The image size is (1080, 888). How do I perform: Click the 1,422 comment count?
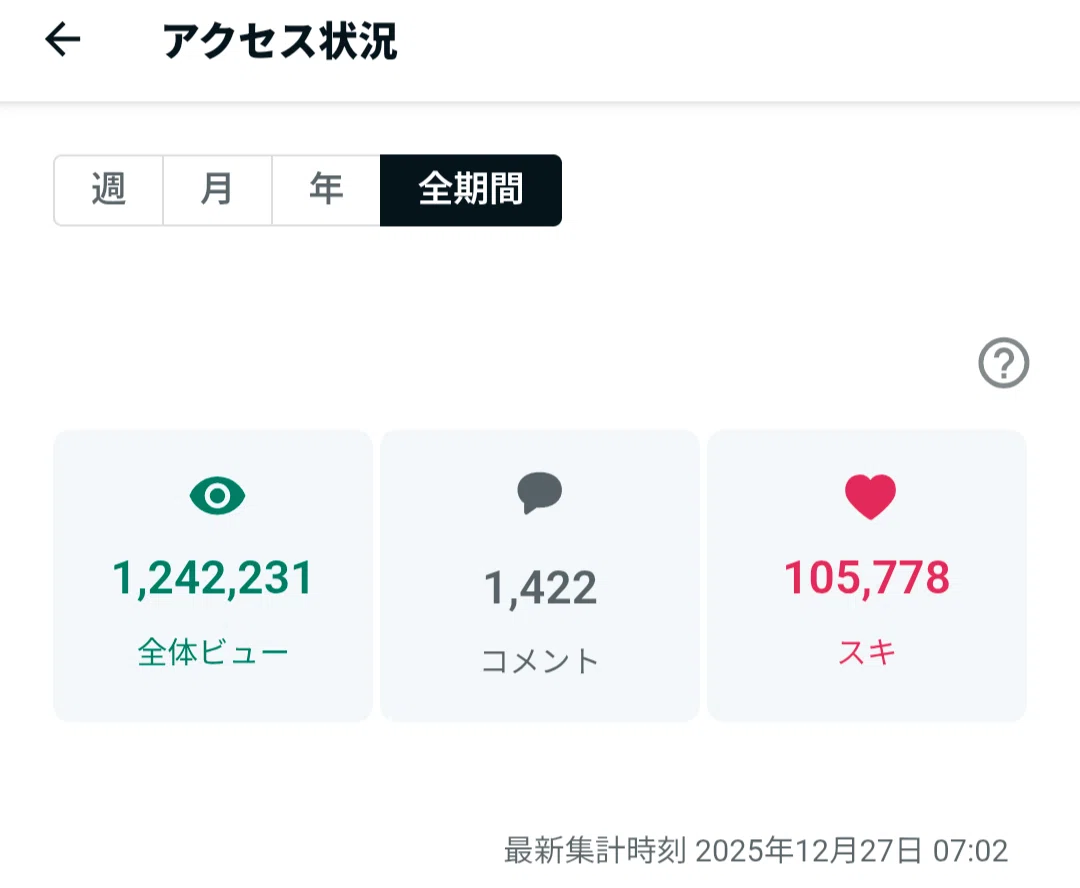point(540,588)
